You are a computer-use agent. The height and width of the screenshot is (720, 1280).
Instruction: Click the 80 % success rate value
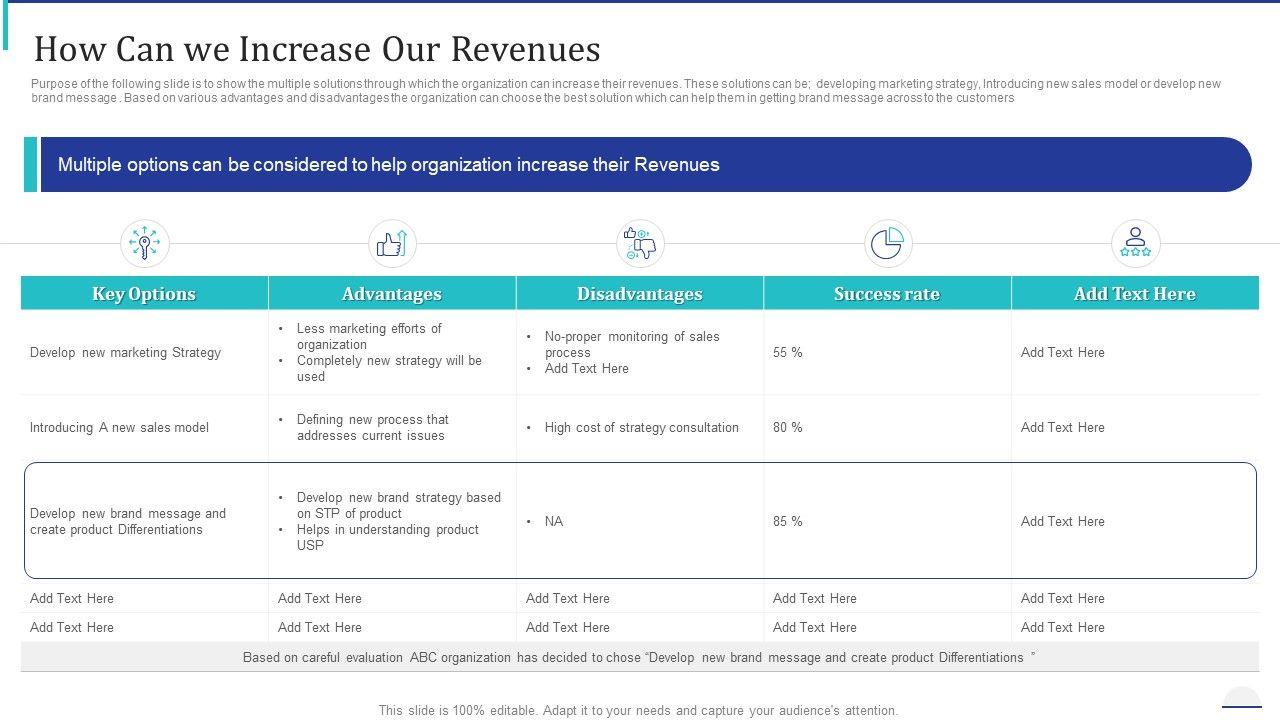(x=788, y=428)
